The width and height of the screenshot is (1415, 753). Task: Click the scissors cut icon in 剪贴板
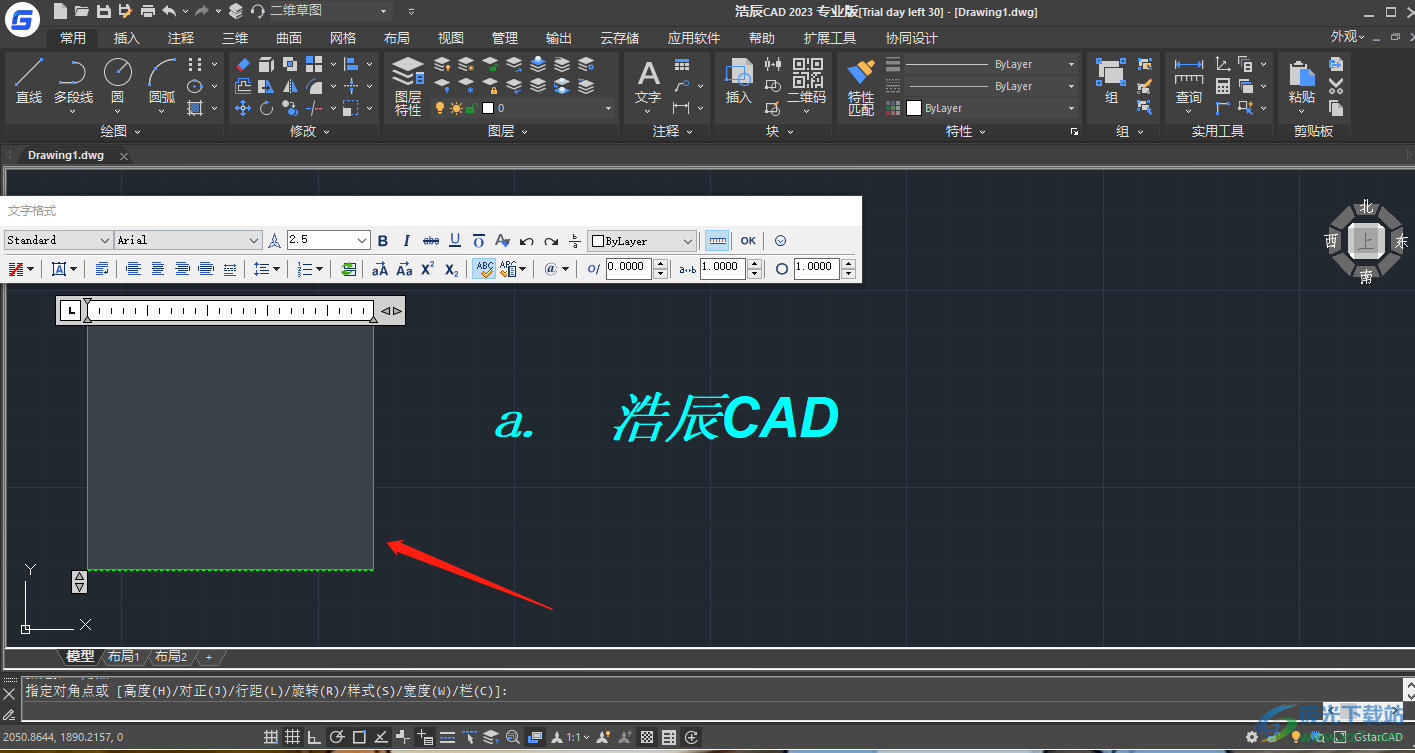[1336, 86]
